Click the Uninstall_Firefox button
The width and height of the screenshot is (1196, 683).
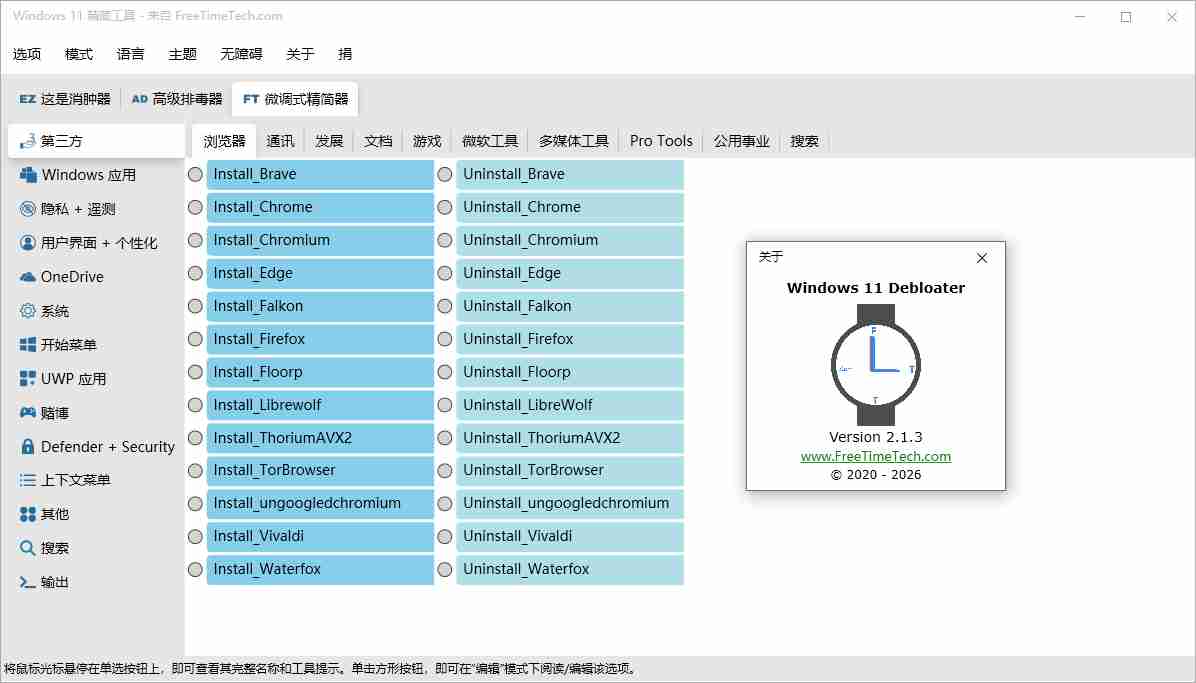[570, 339]
